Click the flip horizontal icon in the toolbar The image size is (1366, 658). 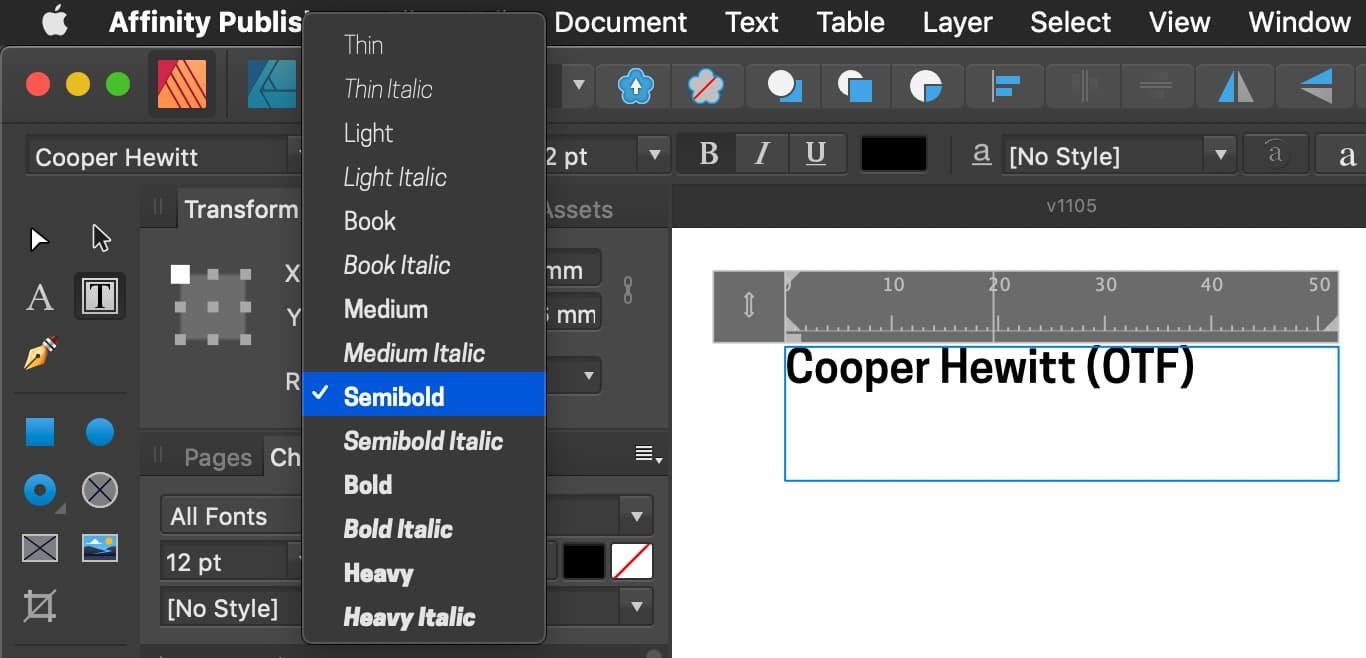click(x=1234, y=86)
